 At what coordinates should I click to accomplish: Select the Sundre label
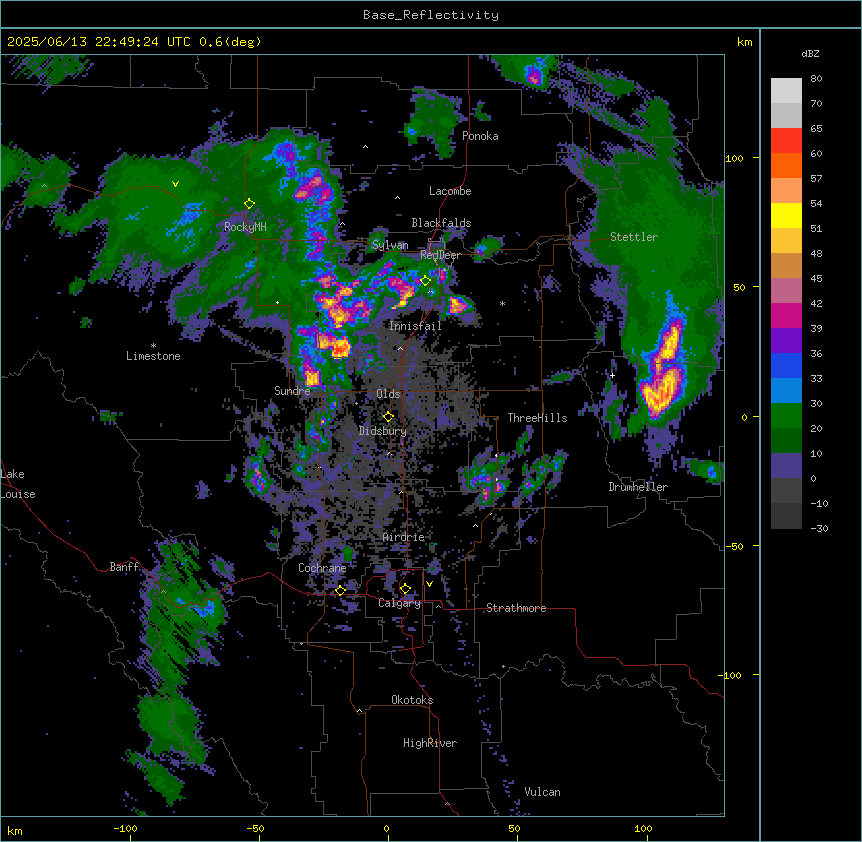(292, 391)
